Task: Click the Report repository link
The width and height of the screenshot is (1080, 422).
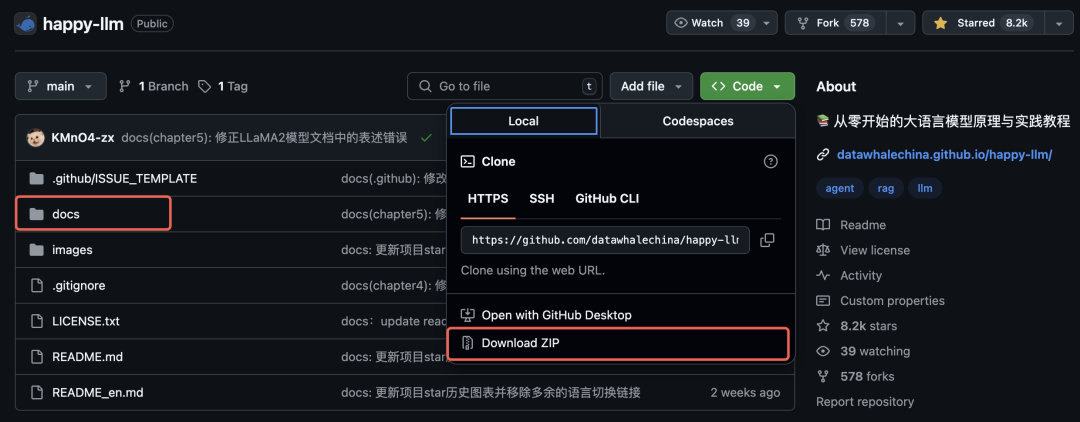Action: 865,401
